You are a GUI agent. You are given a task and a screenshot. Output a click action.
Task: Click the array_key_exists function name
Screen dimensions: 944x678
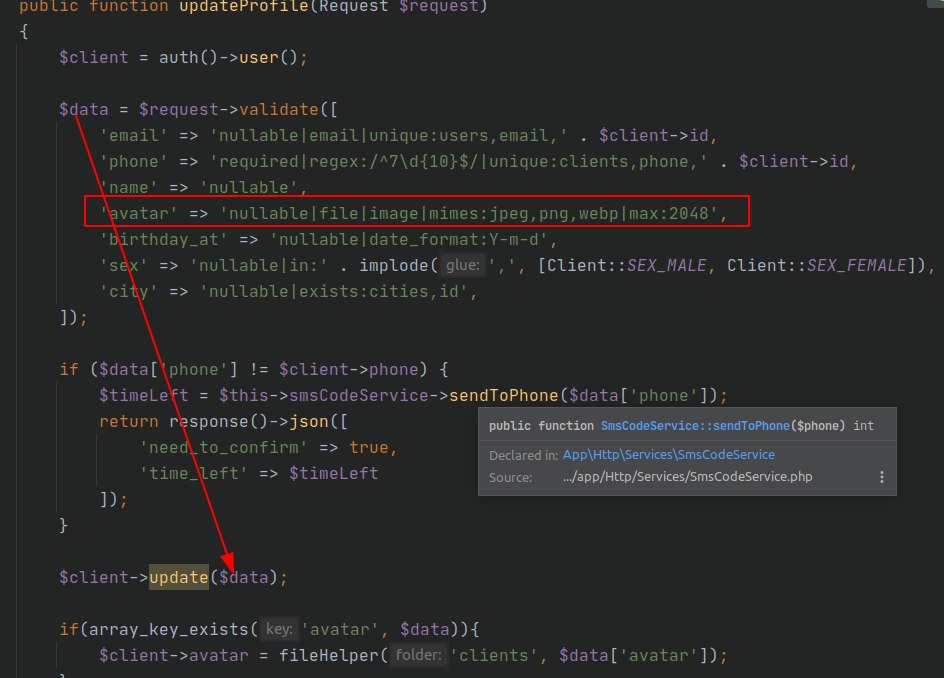[169, 629]
